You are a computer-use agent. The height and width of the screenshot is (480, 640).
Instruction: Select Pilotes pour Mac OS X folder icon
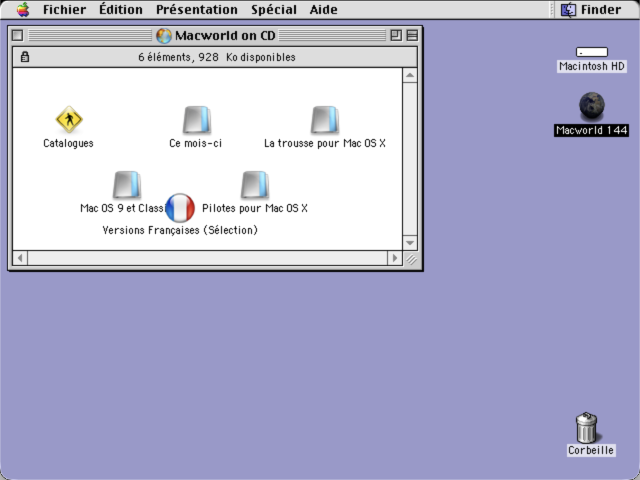pos(255,184)
